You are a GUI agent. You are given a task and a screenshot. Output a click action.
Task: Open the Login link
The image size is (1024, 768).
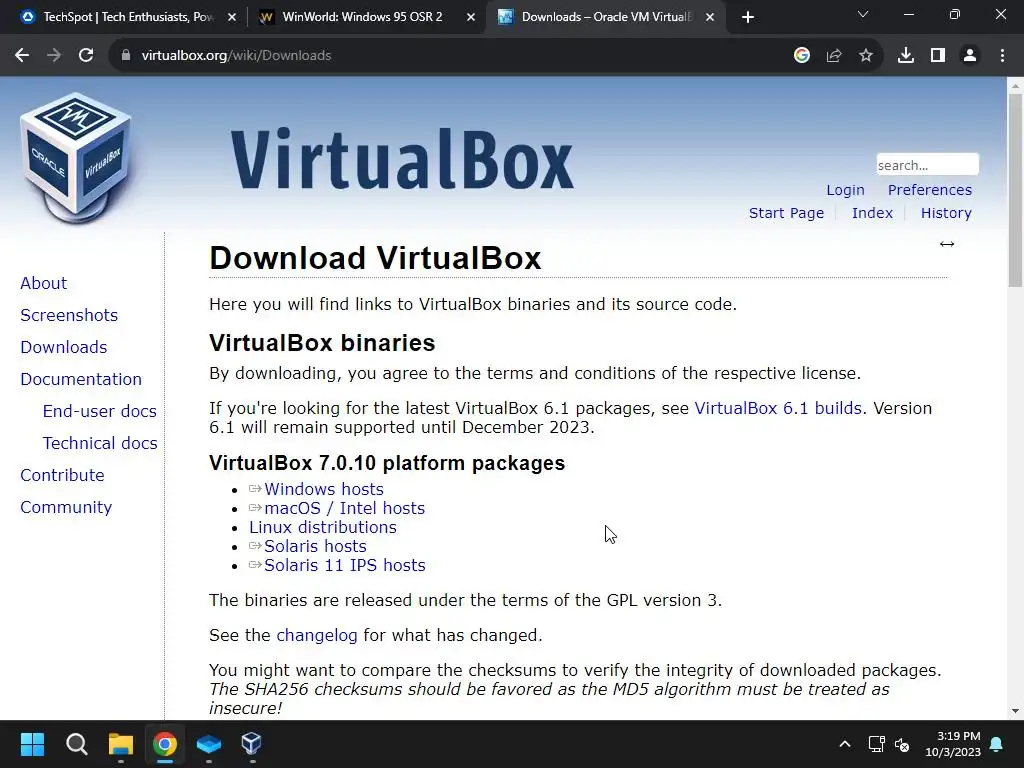coord(845,190)
